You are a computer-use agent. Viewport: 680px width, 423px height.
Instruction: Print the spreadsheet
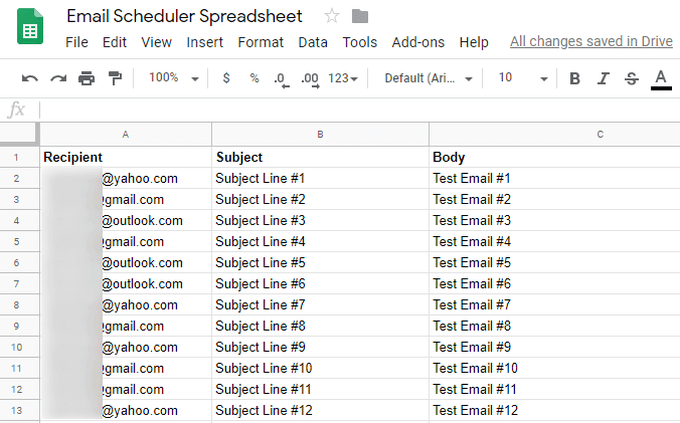coord(87,78)
